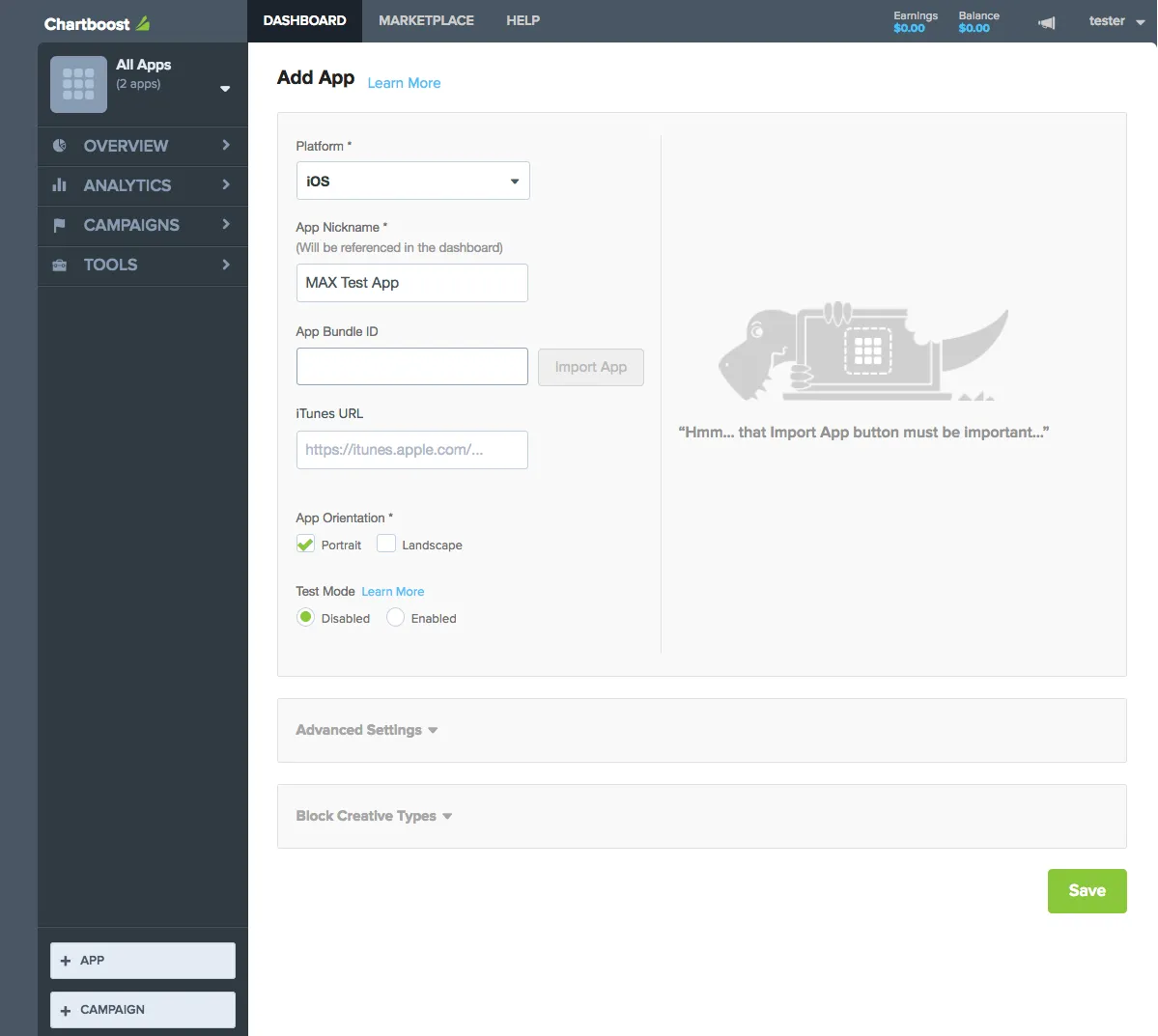Click the Chartboost logo
Screen dimensions: 1158x1036
(97, 23)
